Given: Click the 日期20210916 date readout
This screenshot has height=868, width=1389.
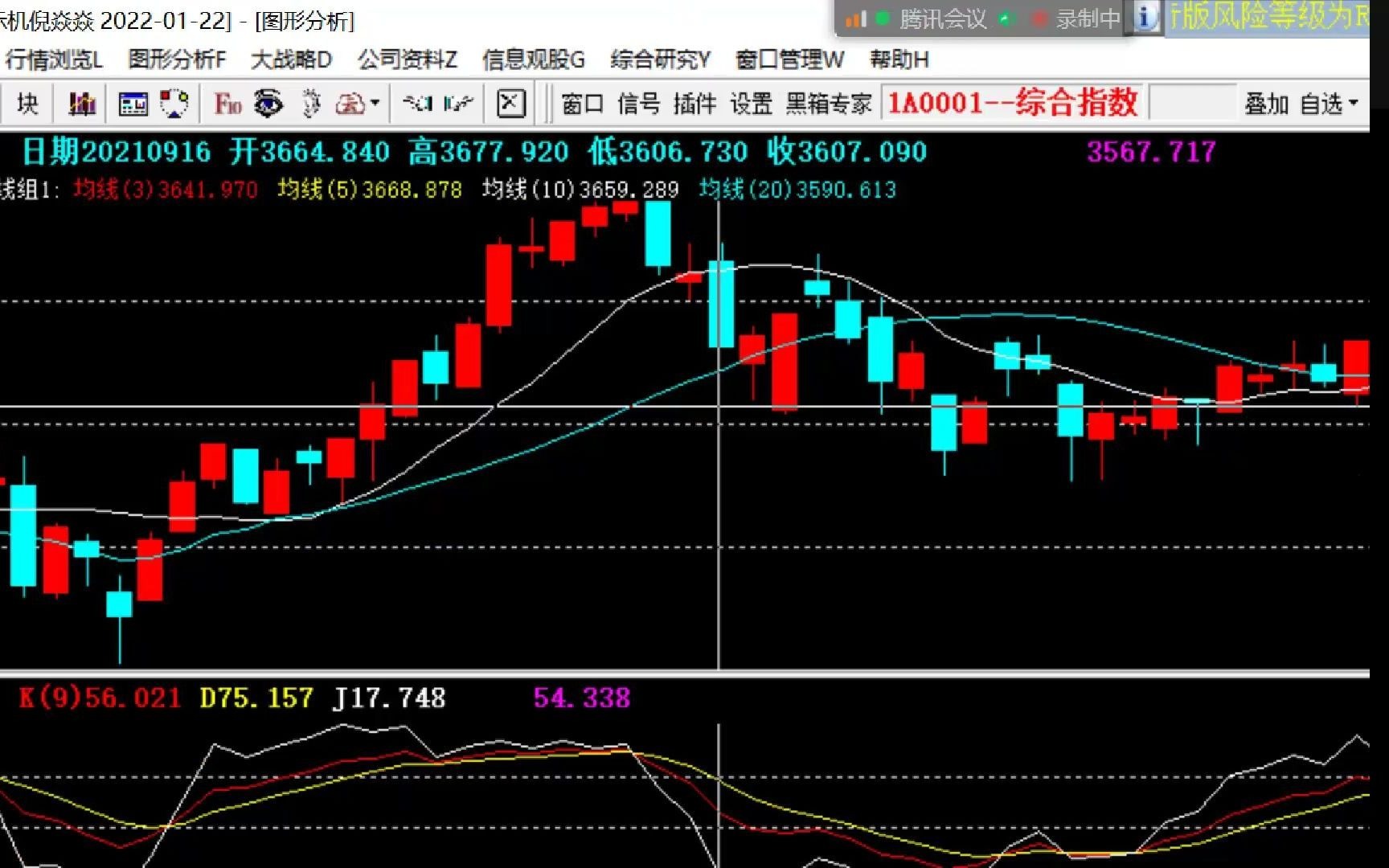Looking at the screenshot, I should [x=117, y=151].
